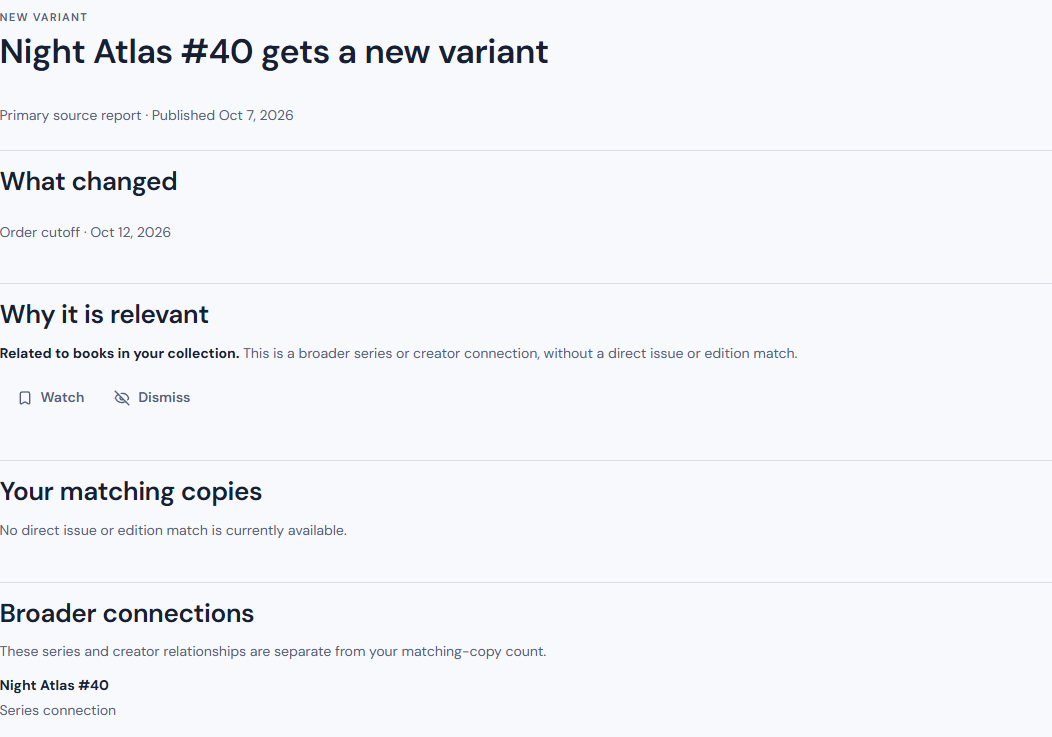Click the 'Series connection' label

58,710
